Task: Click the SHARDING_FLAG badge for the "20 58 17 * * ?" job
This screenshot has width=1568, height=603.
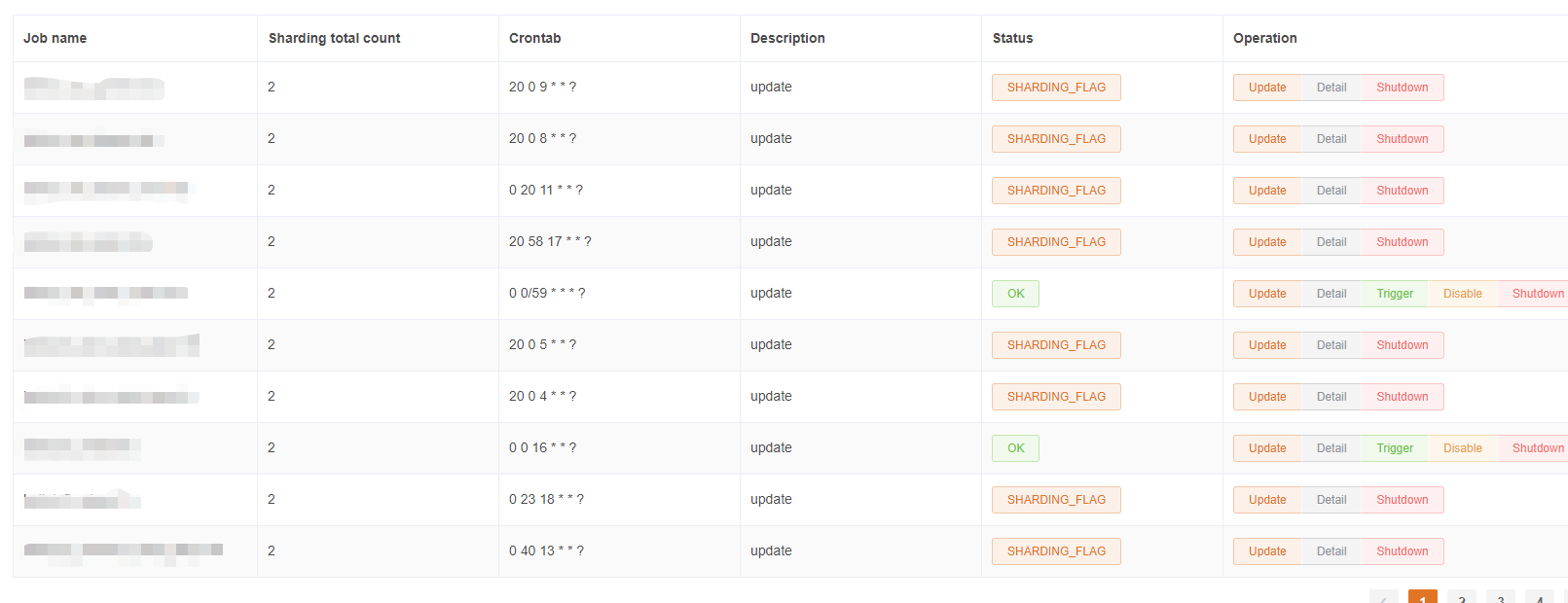Action: (x=1056, y=241)
